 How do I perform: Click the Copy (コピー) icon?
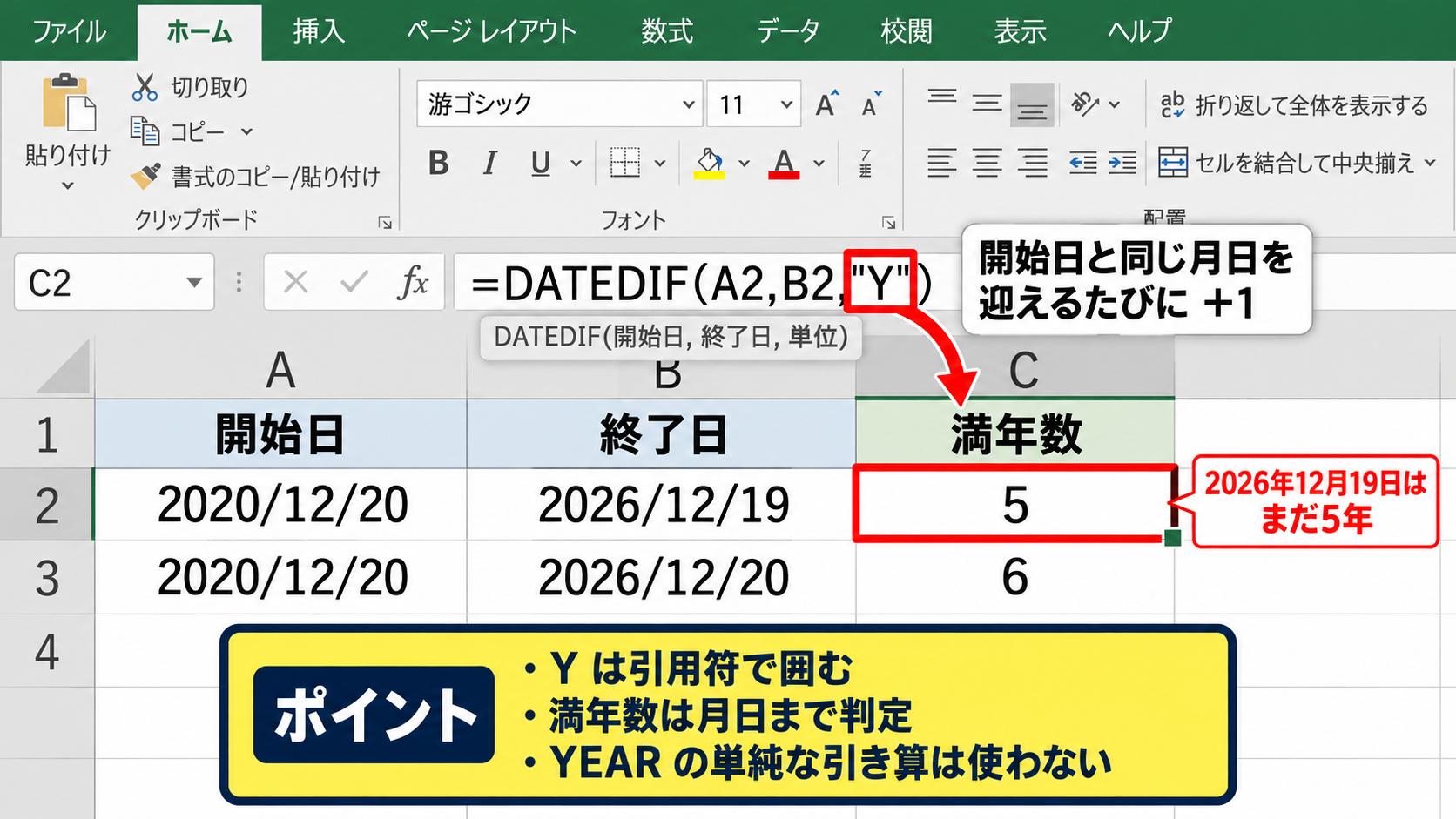145,131
